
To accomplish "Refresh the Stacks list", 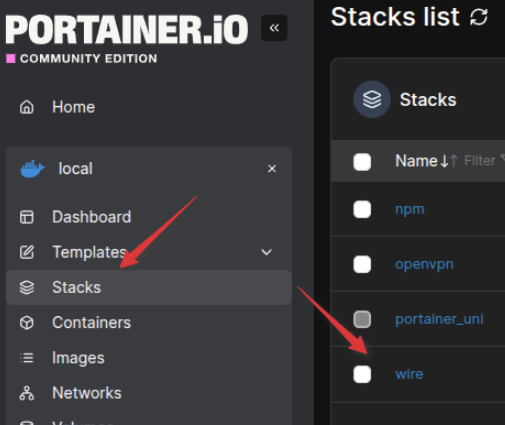I will 479,17.
